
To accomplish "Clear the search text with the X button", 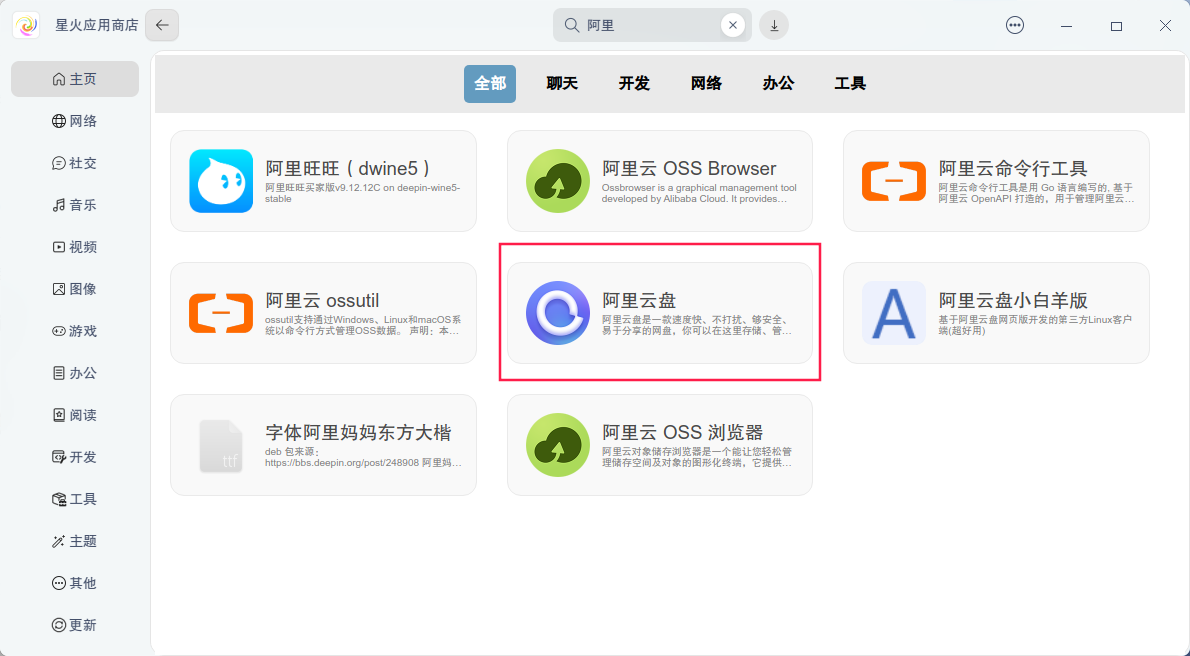I will pos(733,25).
